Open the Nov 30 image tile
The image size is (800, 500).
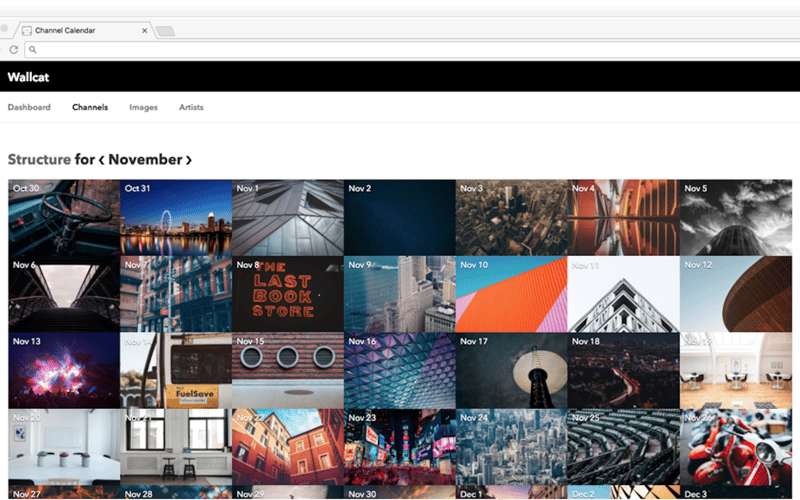(399, 492)
